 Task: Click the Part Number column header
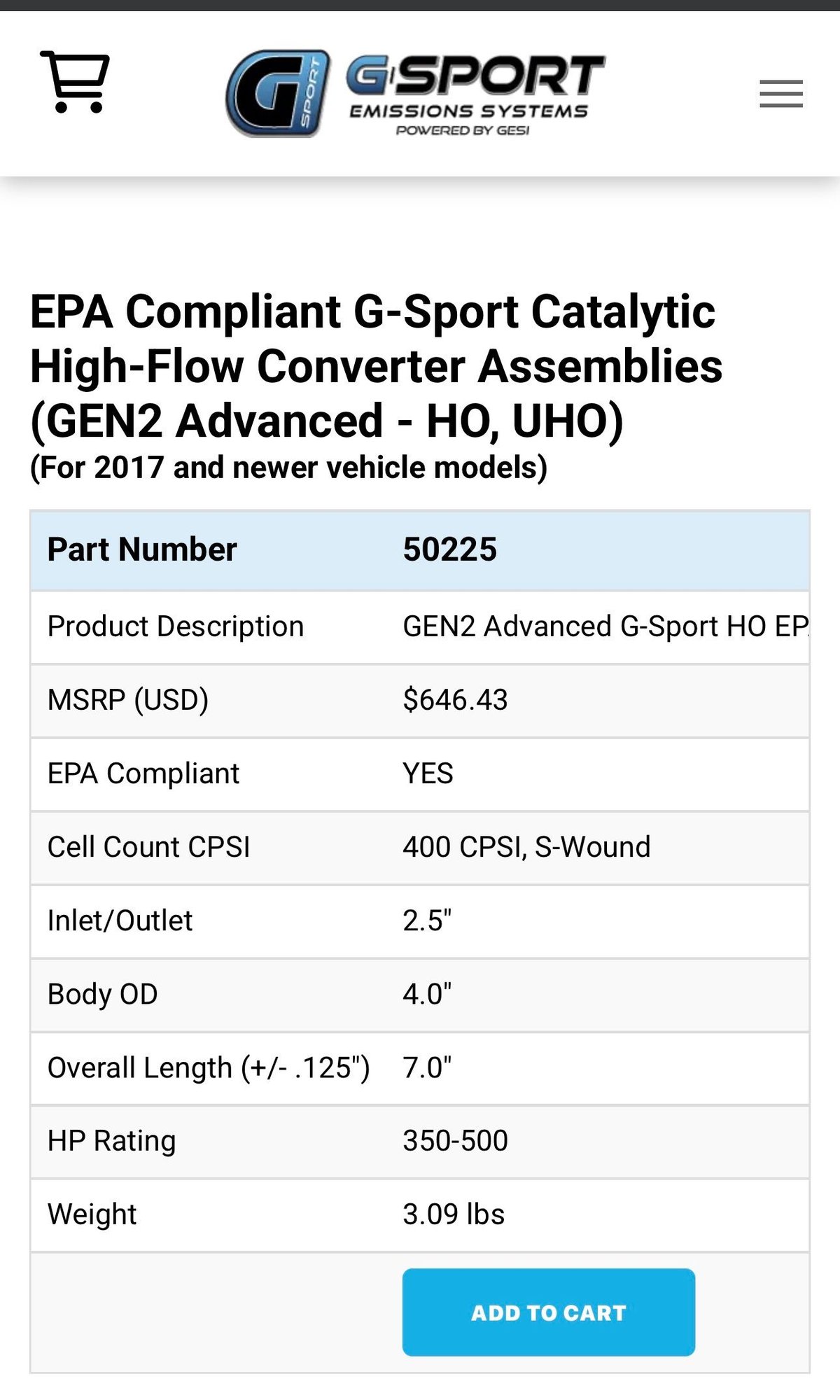(142, 549)
